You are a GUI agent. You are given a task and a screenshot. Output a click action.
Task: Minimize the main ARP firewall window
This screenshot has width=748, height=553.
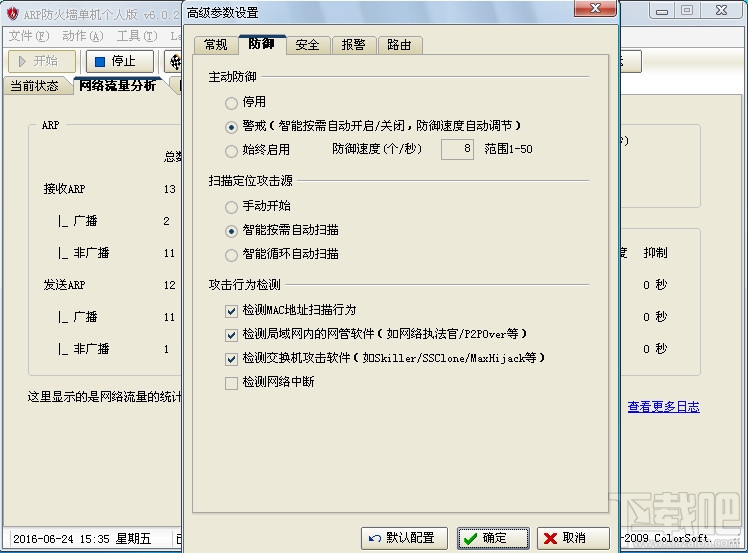click(662, 10)
